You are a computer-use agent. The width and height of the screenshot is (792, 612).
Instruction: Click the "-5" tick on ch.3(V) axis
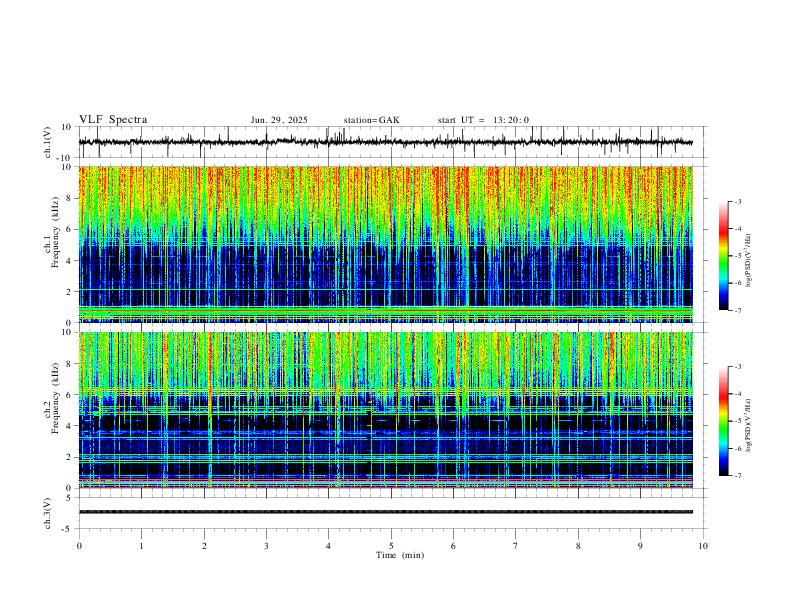click(68, 529)
